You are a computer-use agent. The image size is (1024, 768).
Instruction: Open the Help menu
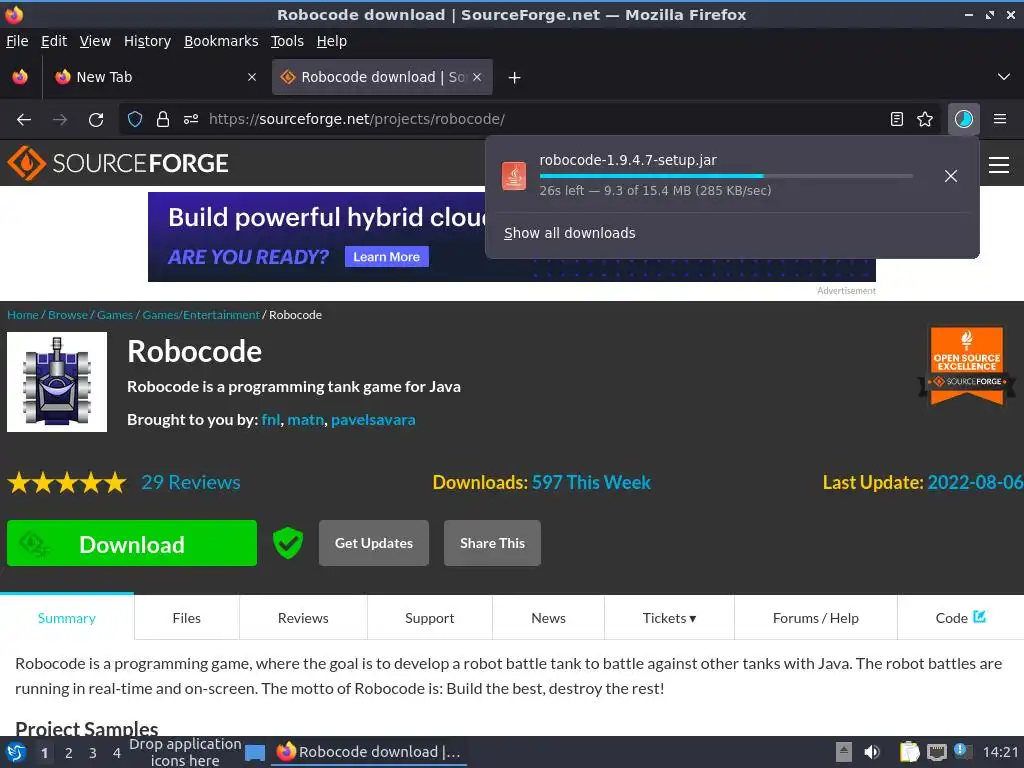tap(332, 41)
